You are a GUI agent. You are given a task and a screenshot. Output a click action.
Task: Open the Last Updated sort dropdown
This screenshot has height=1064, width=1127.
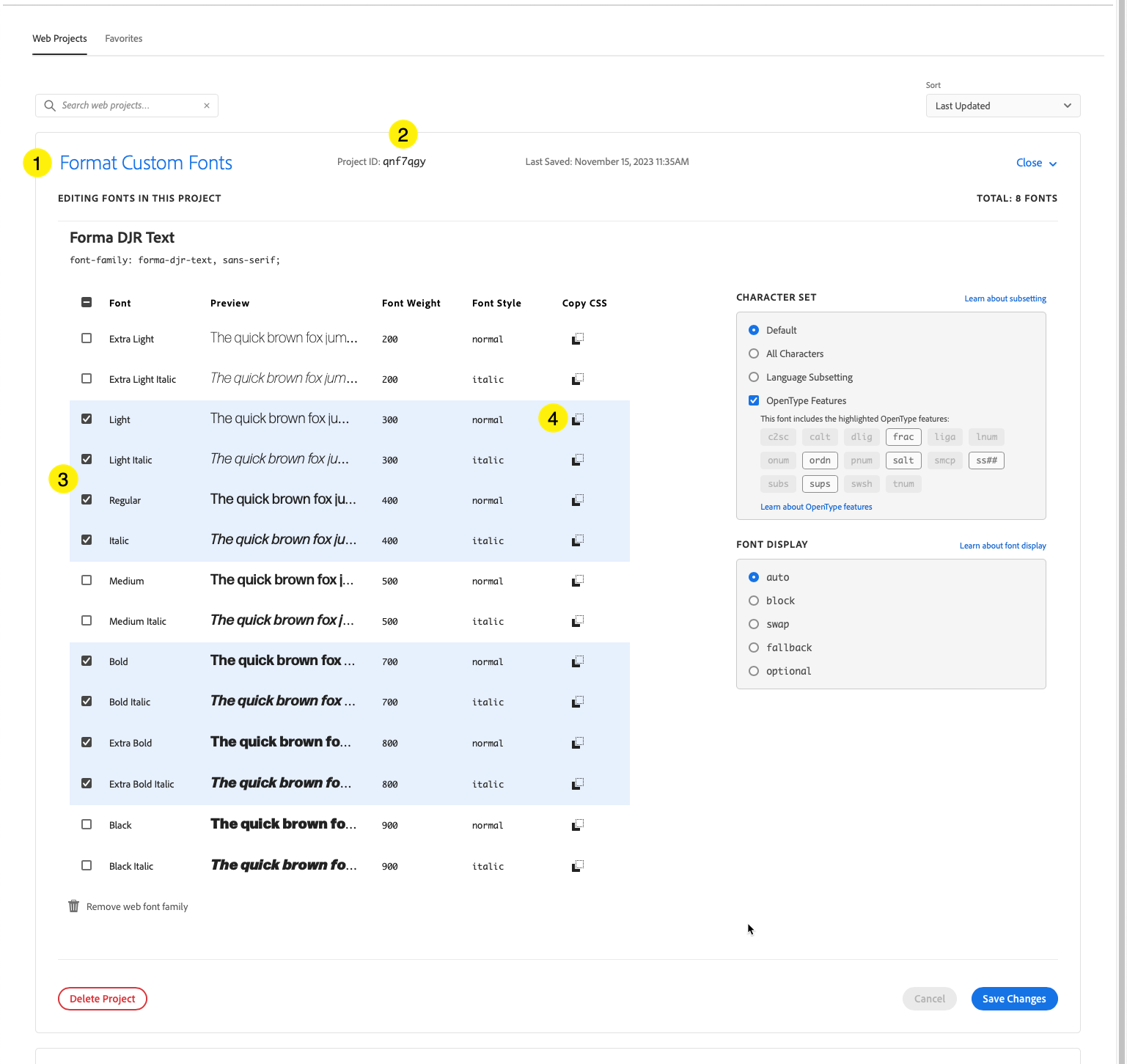[x=1003, y=106]
